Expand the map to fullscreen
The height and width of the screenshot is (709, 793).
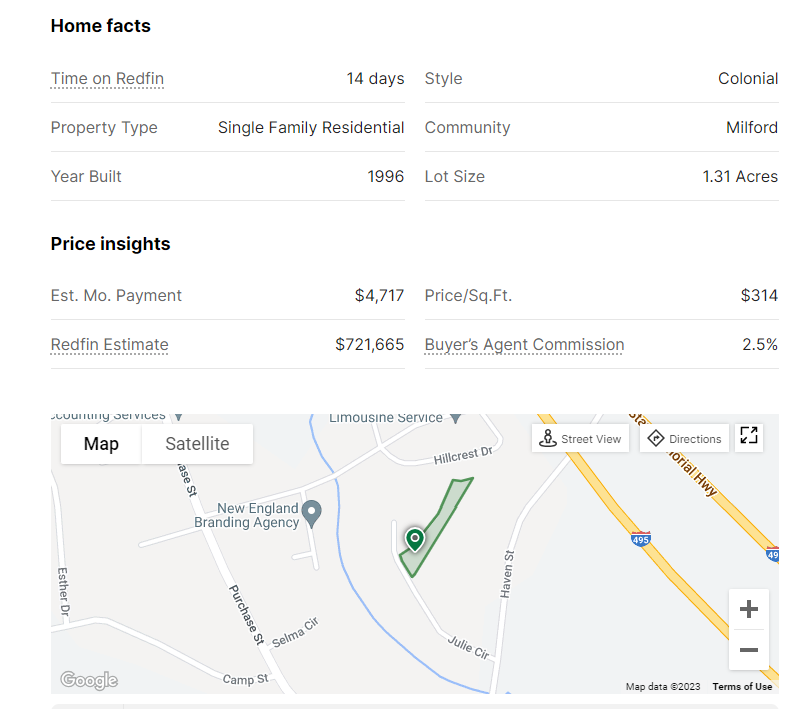pos(748,435)
